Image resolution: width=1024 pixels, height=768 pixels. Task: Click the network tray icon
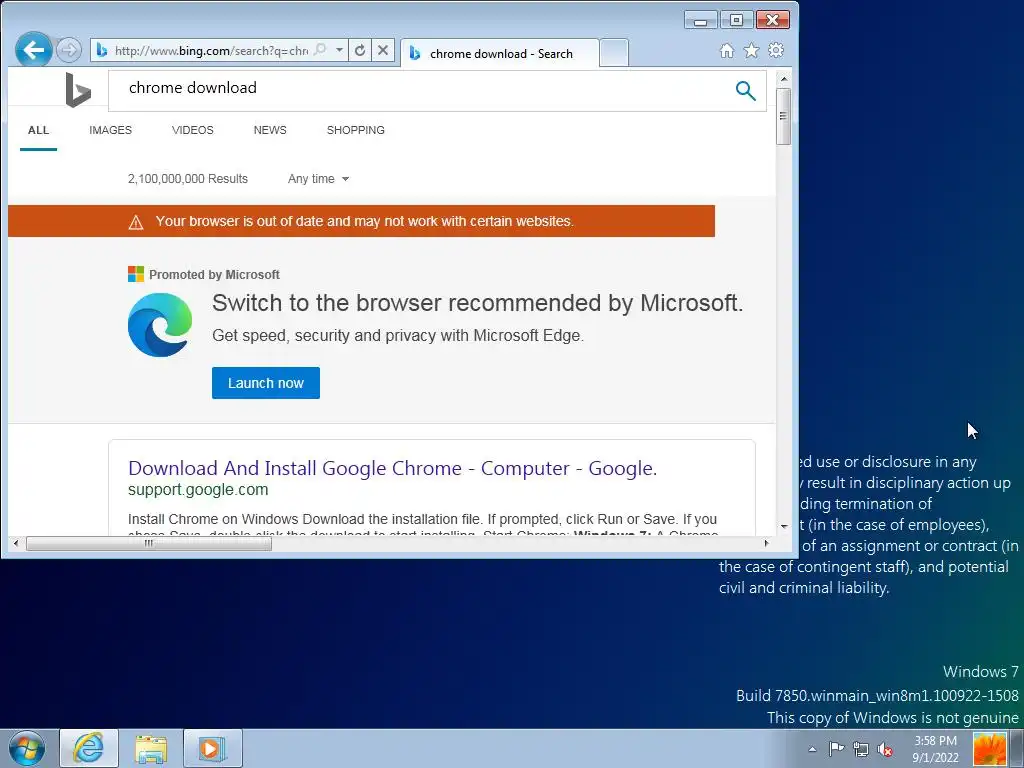[x=861, y=749]
